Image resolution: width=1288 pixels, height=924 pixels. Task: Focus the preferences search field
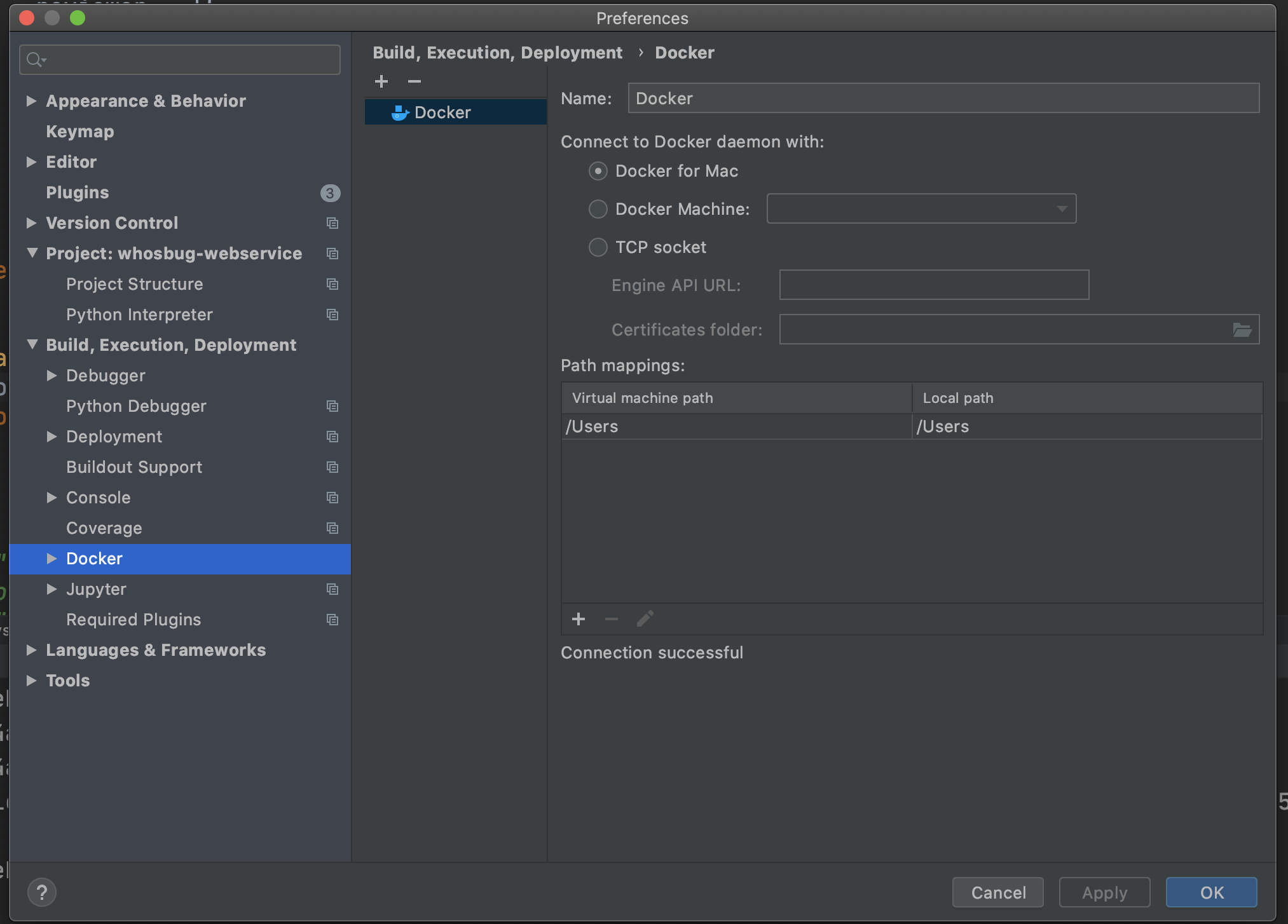(x=180, y=60)
